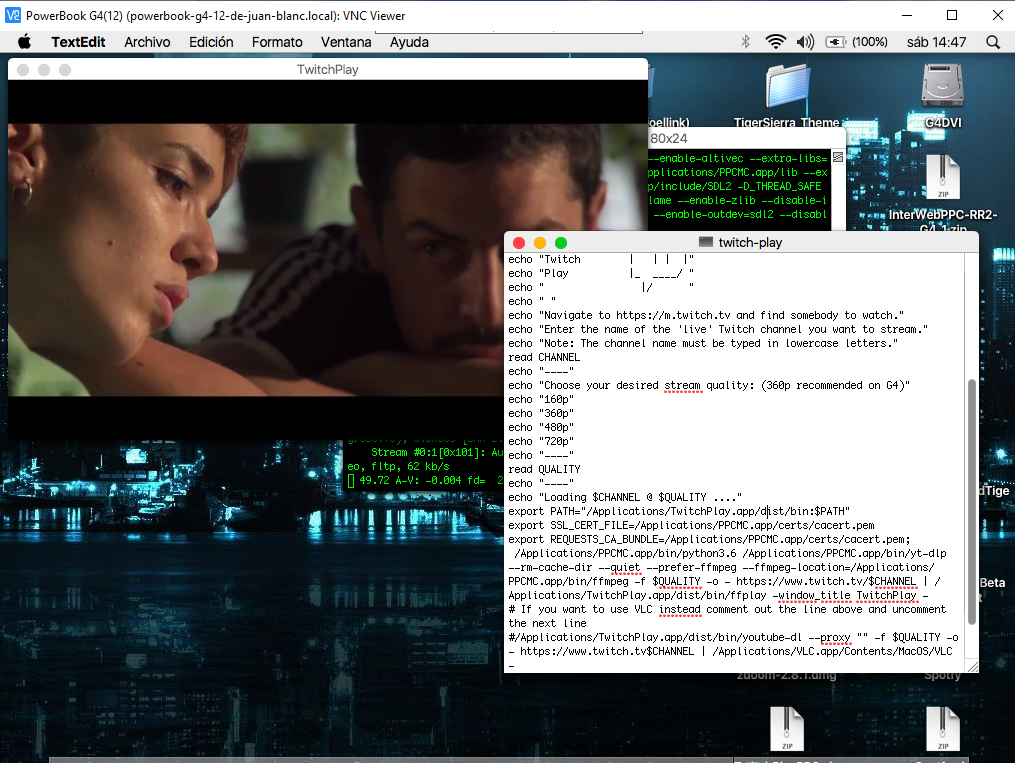Click the twitch-play document proxy icon
Viewport: 1015px width, 763px height.
click(706, 242)
